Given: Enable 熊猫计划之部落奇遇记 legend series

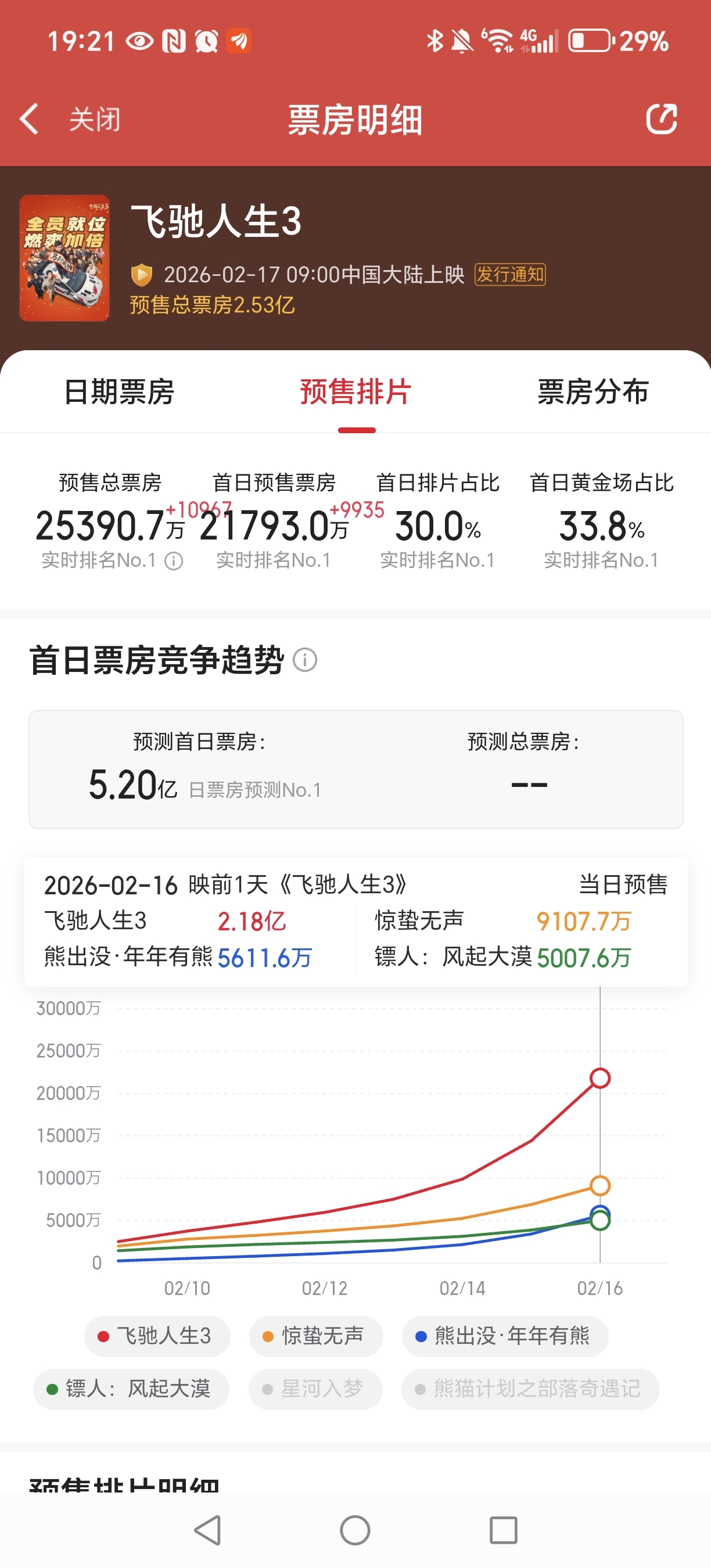Looking at the screenshot, I should click(x=530, y=1389).
